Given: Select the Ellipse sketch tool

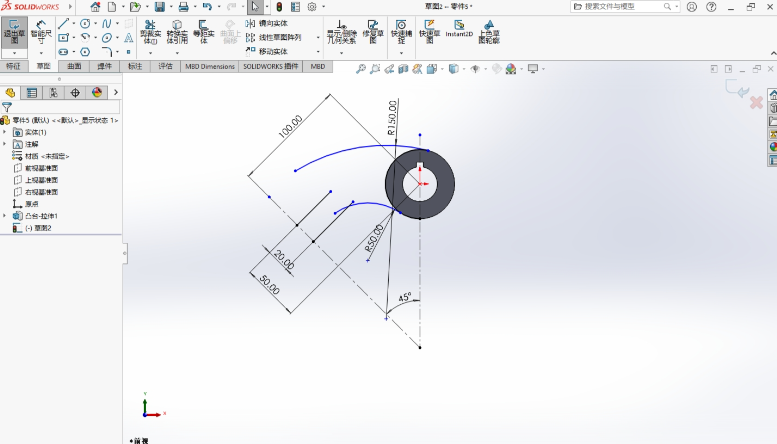Looking at the screenshot, I should pos(107,38).
